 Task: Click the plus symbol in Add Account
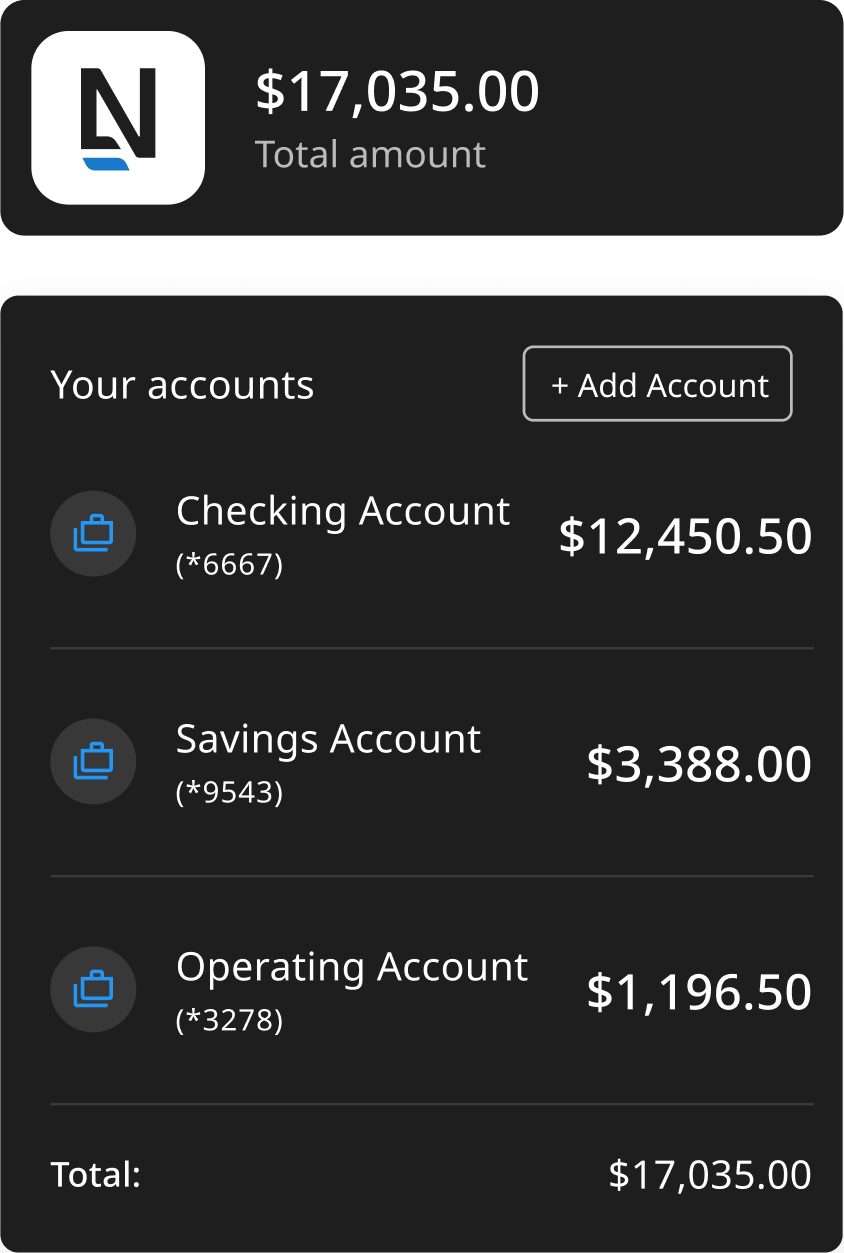[x=560, y=383]
